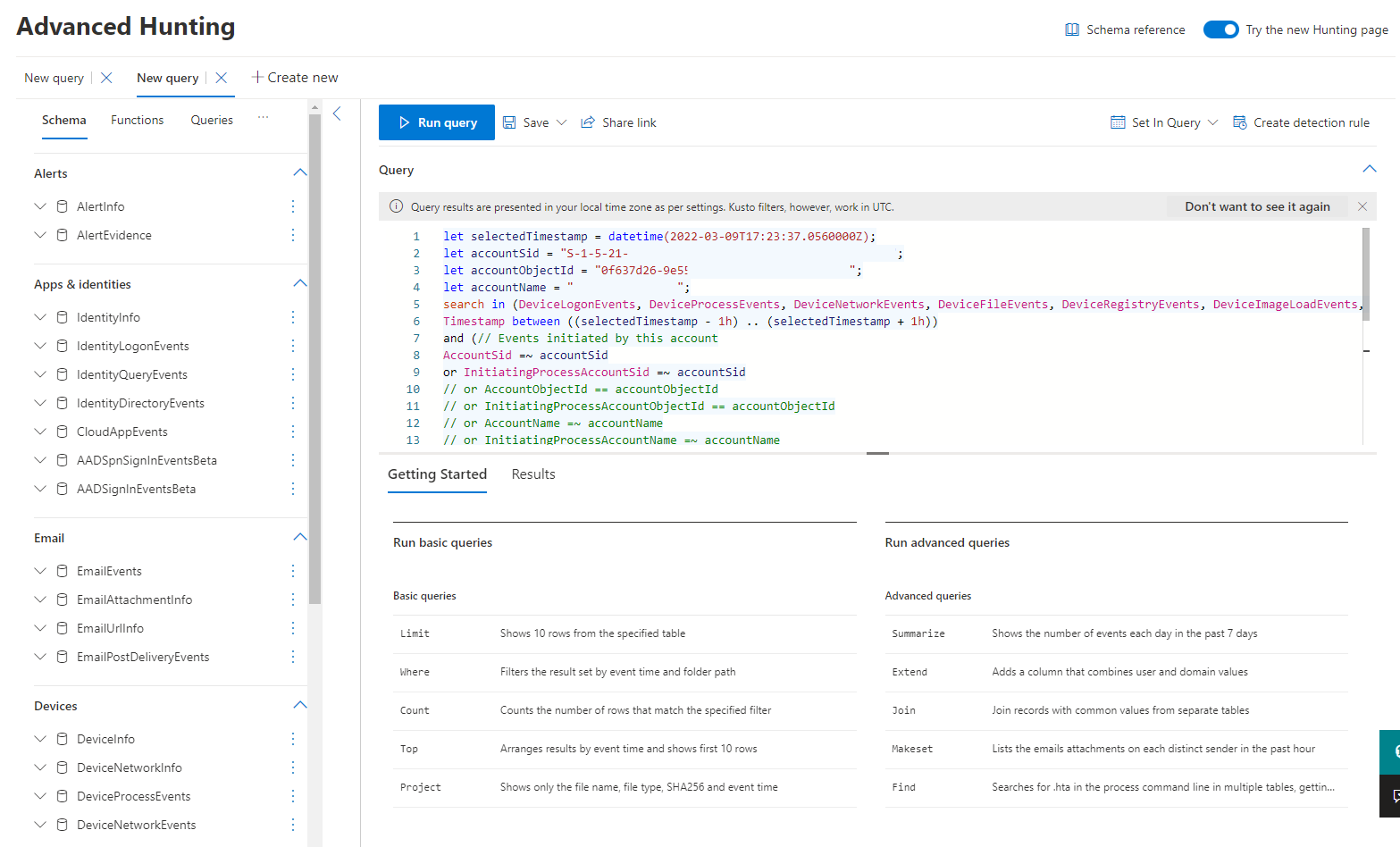Collapse the Alerts schema section

click(x=300, y=172)
